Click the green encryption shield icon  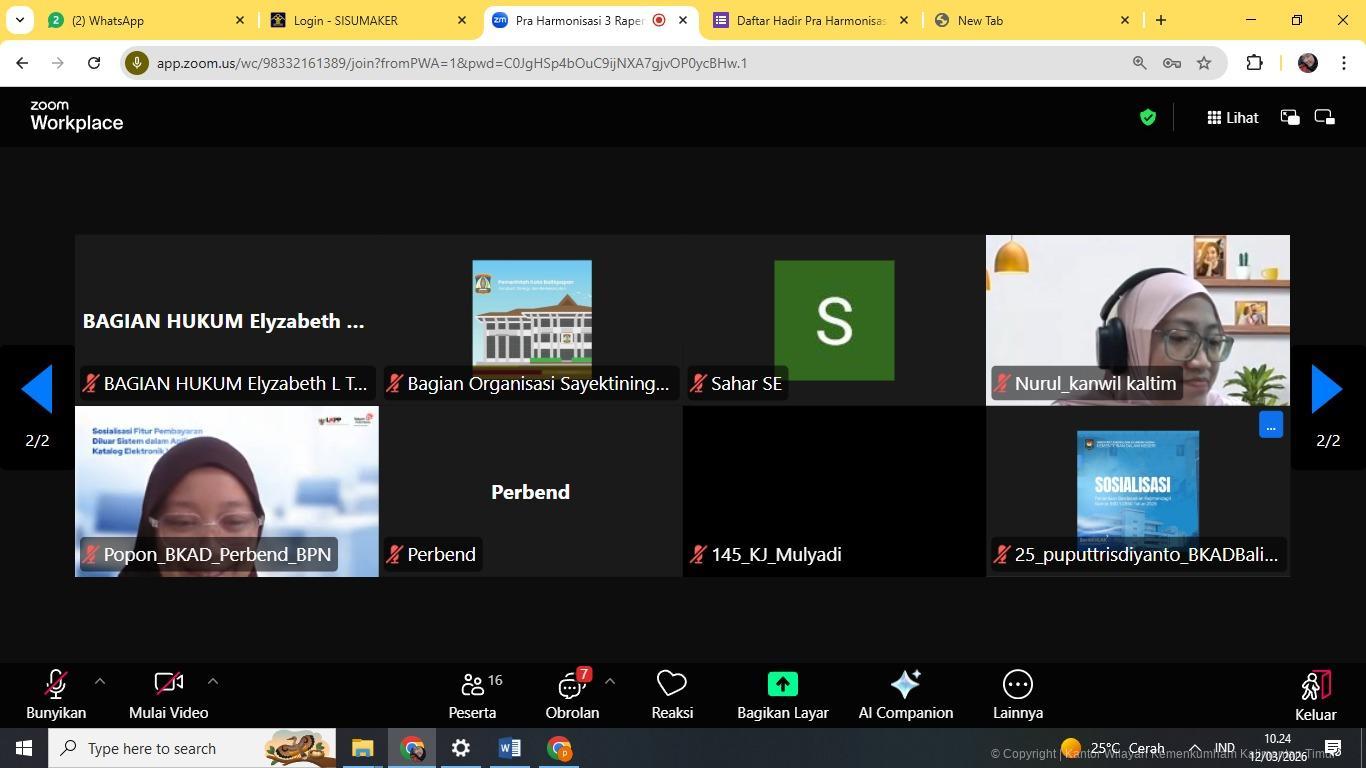[1148, 118]
